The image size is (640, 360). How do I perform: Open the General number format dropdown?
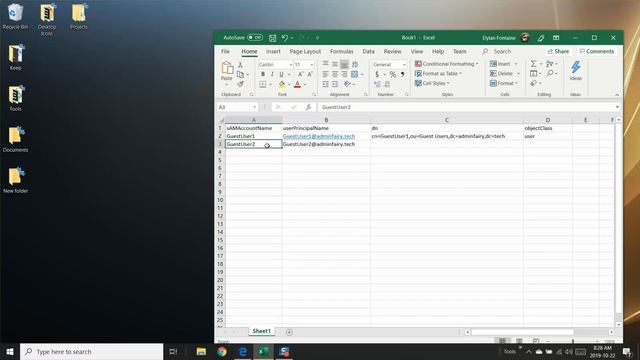[x=404, y=64]
